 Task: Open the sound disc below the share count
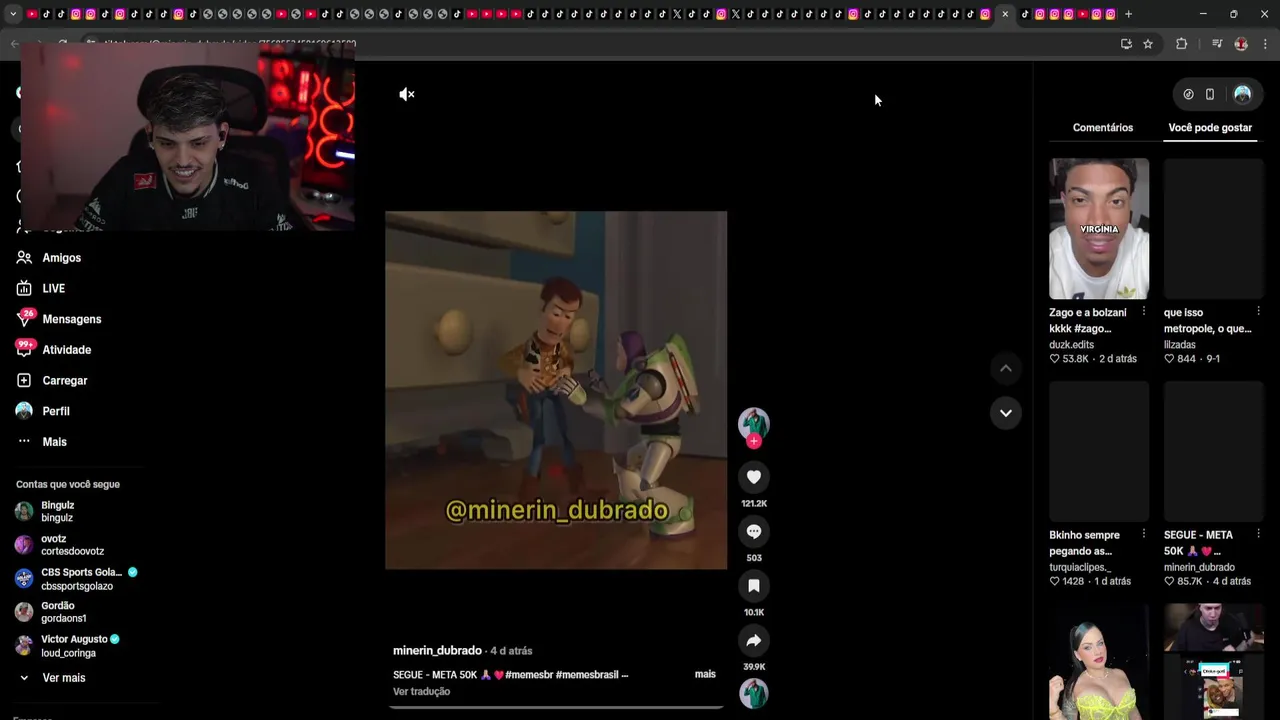click(754, 693)
